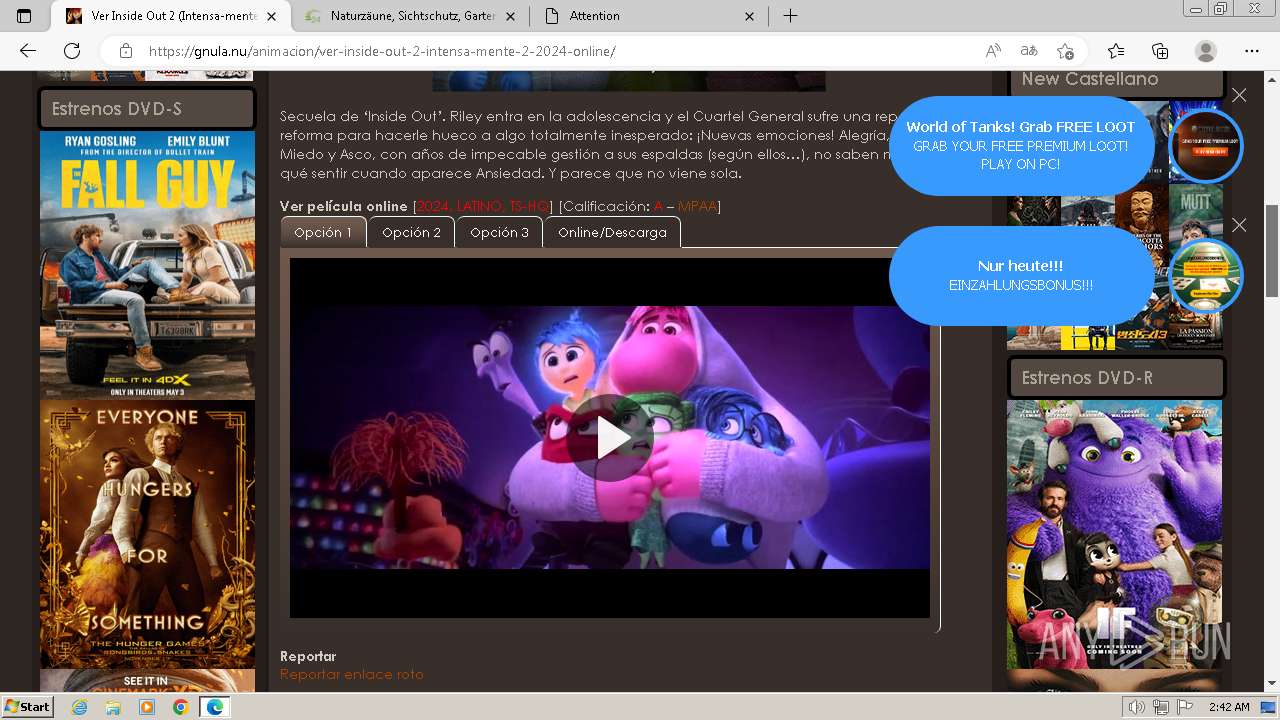View site information lock icon
This screenshot has height=720, width=1280.
tap(125, 51)
